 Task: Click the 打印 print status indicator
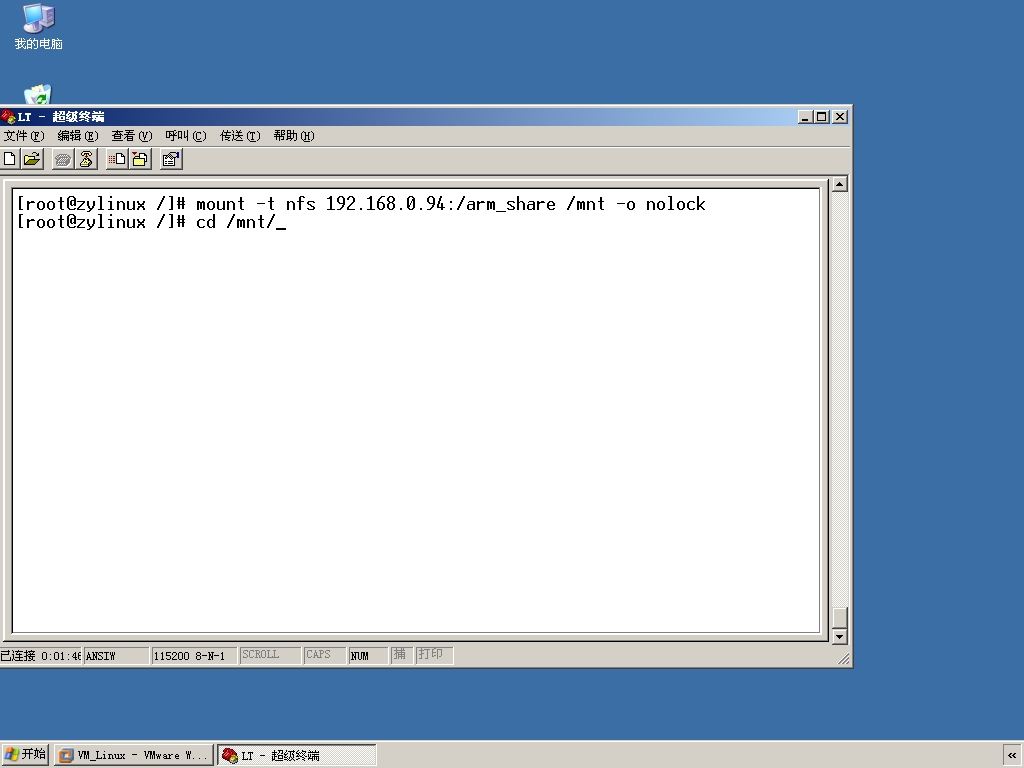pos(434,655)
